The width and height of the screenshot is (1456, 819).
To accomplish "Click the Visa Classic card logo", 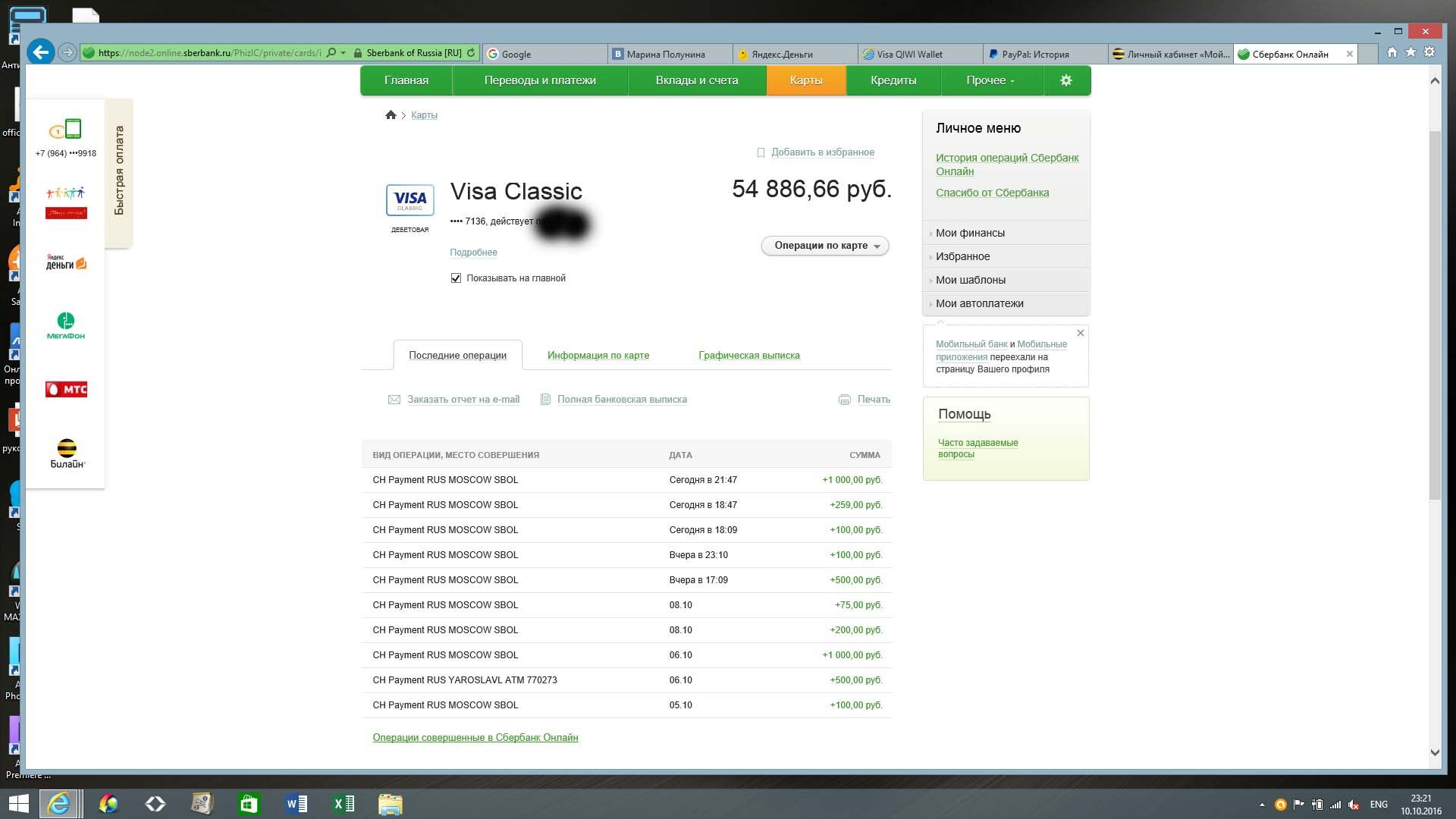I will click(x=409, y=200).
